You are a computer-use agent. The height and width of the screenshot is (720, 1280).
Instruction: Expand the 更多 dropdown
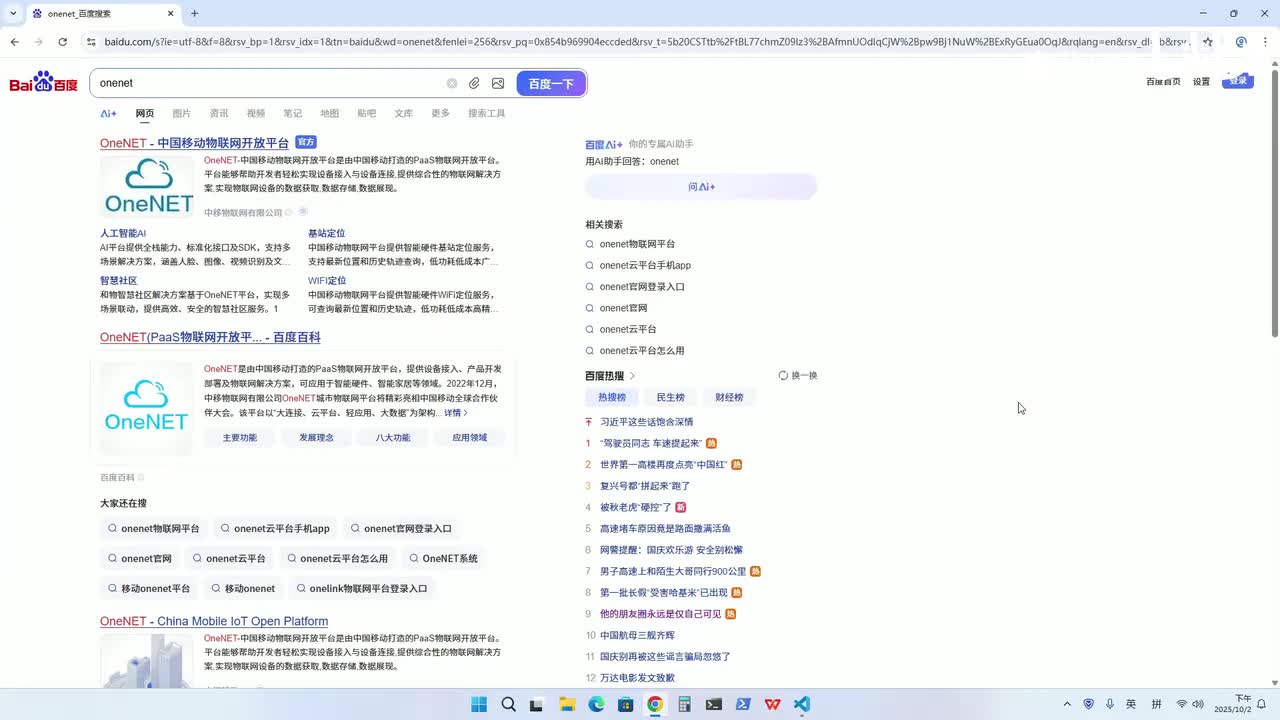(x=441, y=114)
